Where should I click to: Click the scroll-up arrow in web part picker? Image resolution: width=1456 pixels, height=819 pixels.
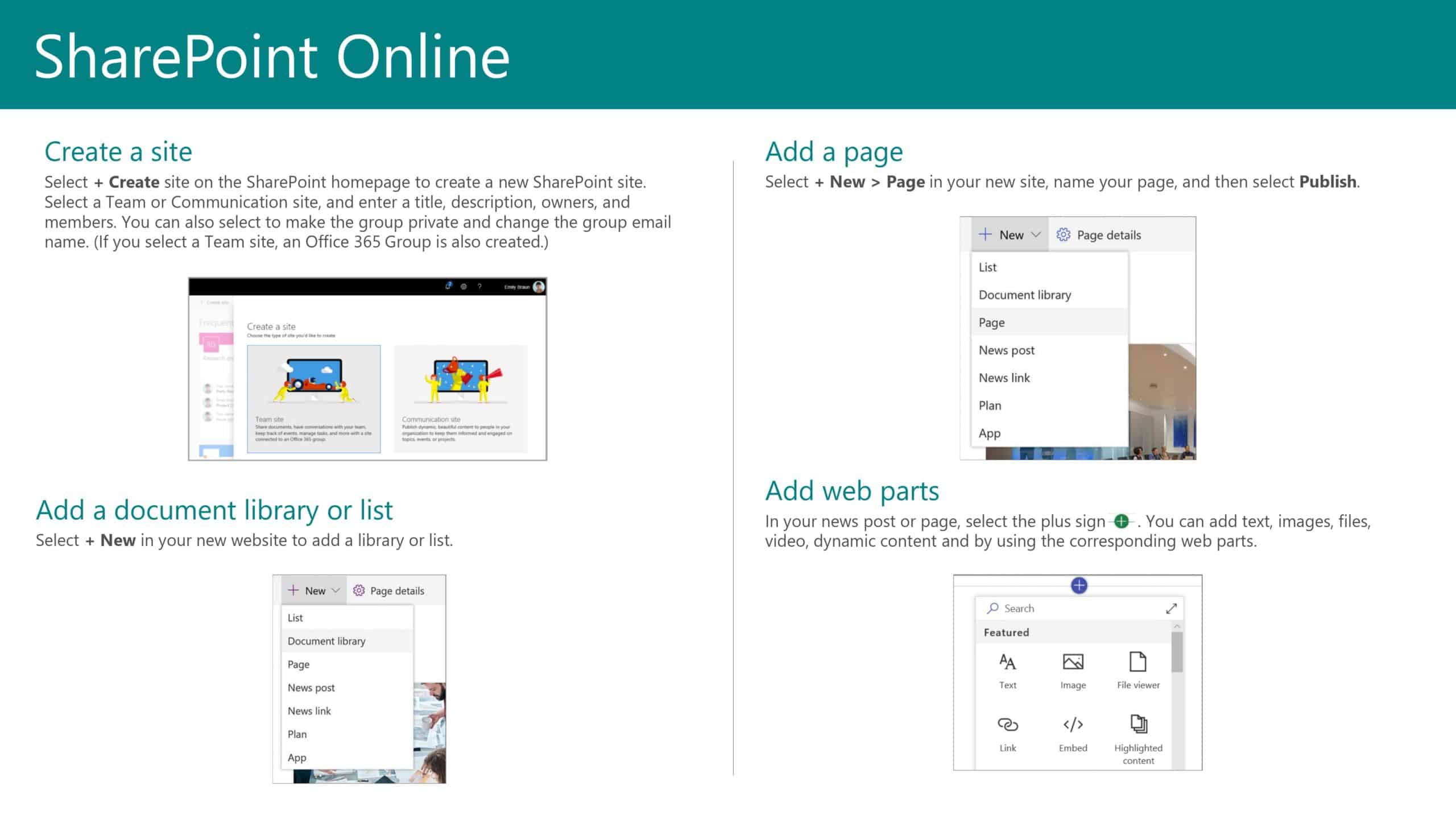[x=1177, y=626]
